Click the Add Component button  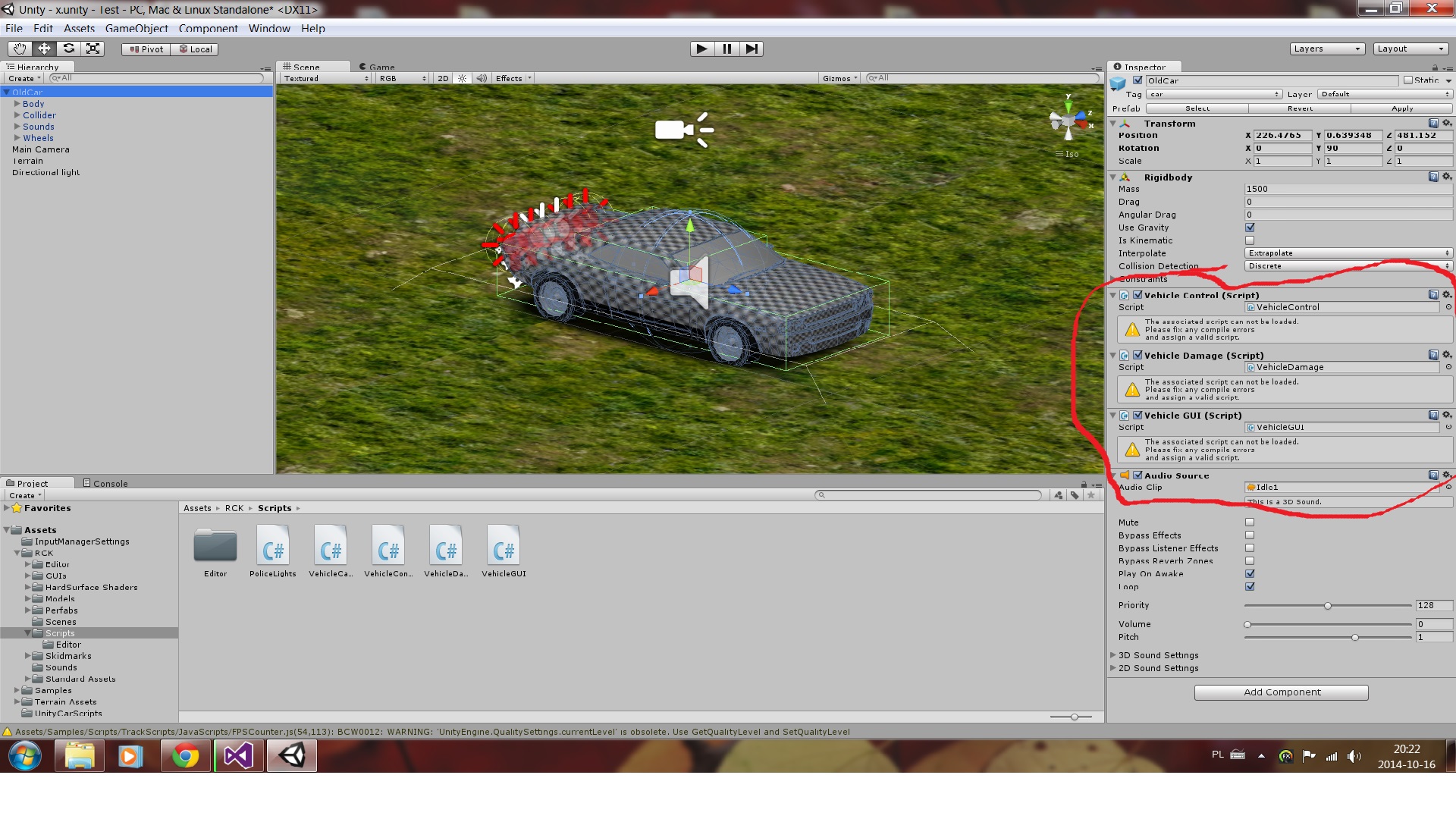click(x=1281, y=692)
